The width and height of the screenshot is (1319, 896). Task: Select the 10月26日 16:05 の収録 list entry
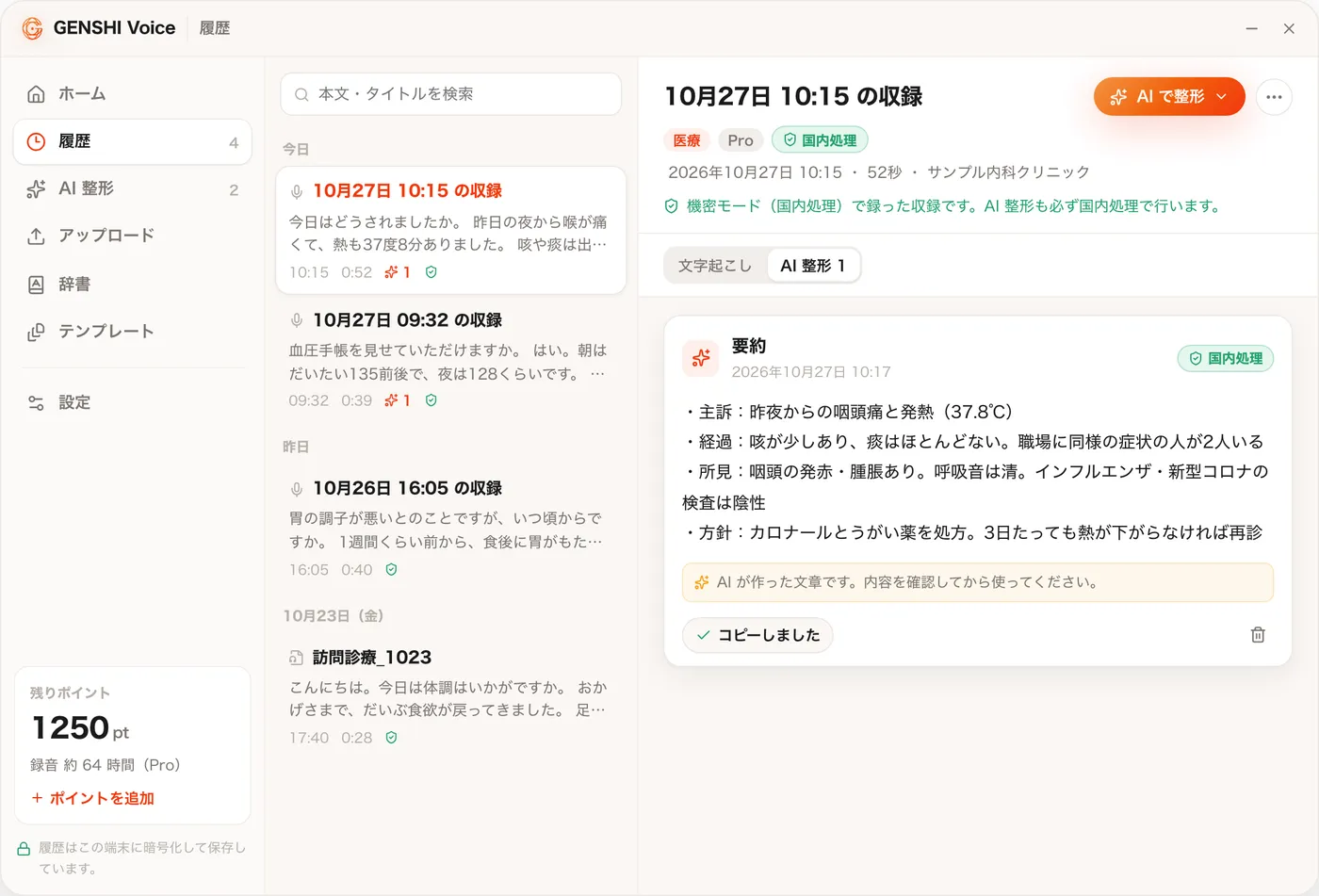tap(451, 529)
